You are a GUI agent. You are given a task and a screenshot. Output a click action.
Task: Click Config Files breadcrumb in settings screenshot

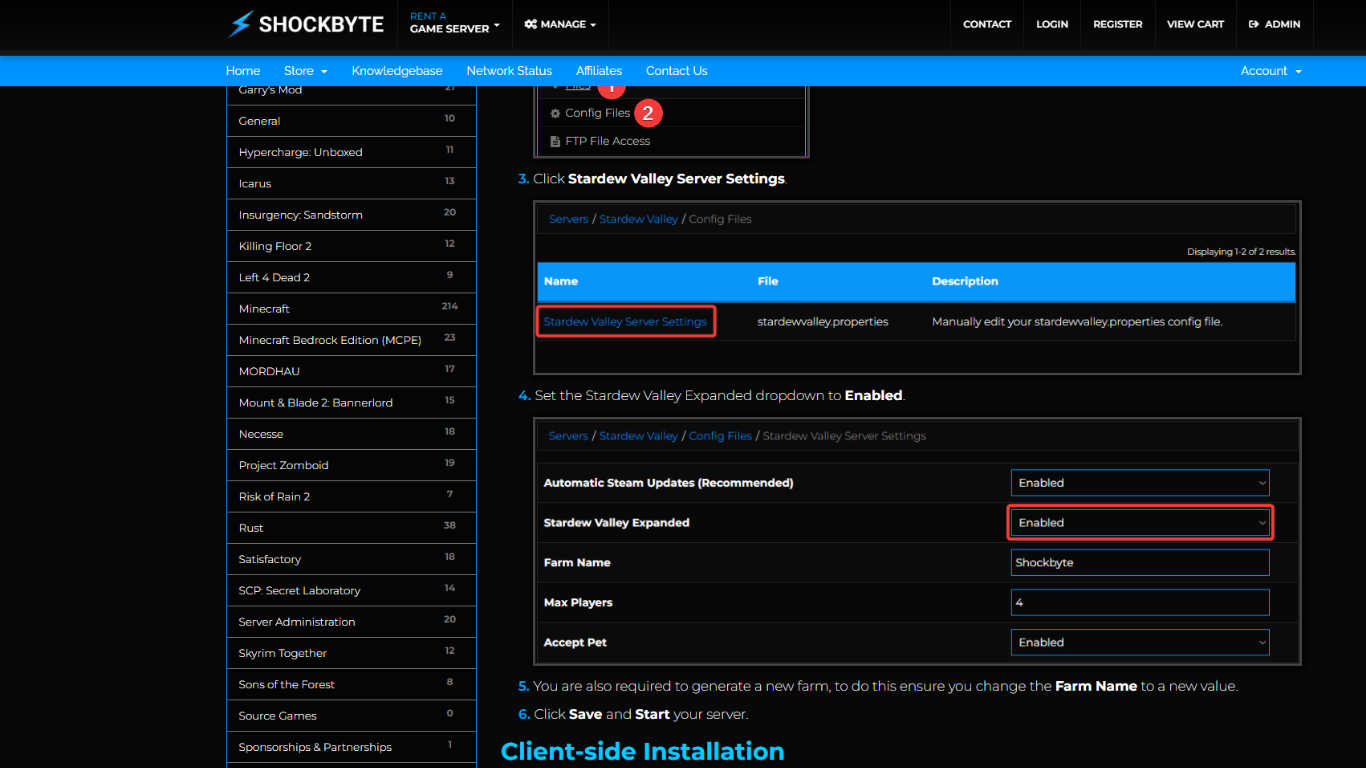coord(720,436)
